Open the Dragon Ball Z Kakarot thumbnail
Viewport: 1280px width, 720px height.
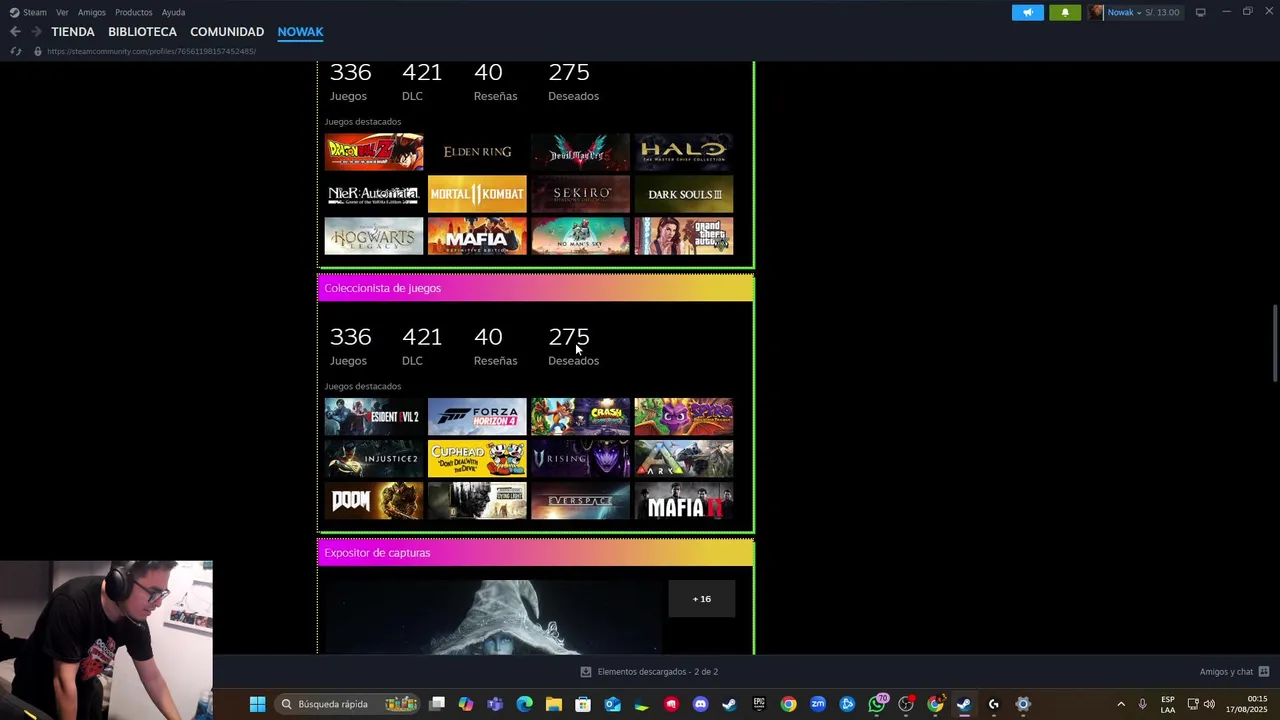click(x=374, y=152)
